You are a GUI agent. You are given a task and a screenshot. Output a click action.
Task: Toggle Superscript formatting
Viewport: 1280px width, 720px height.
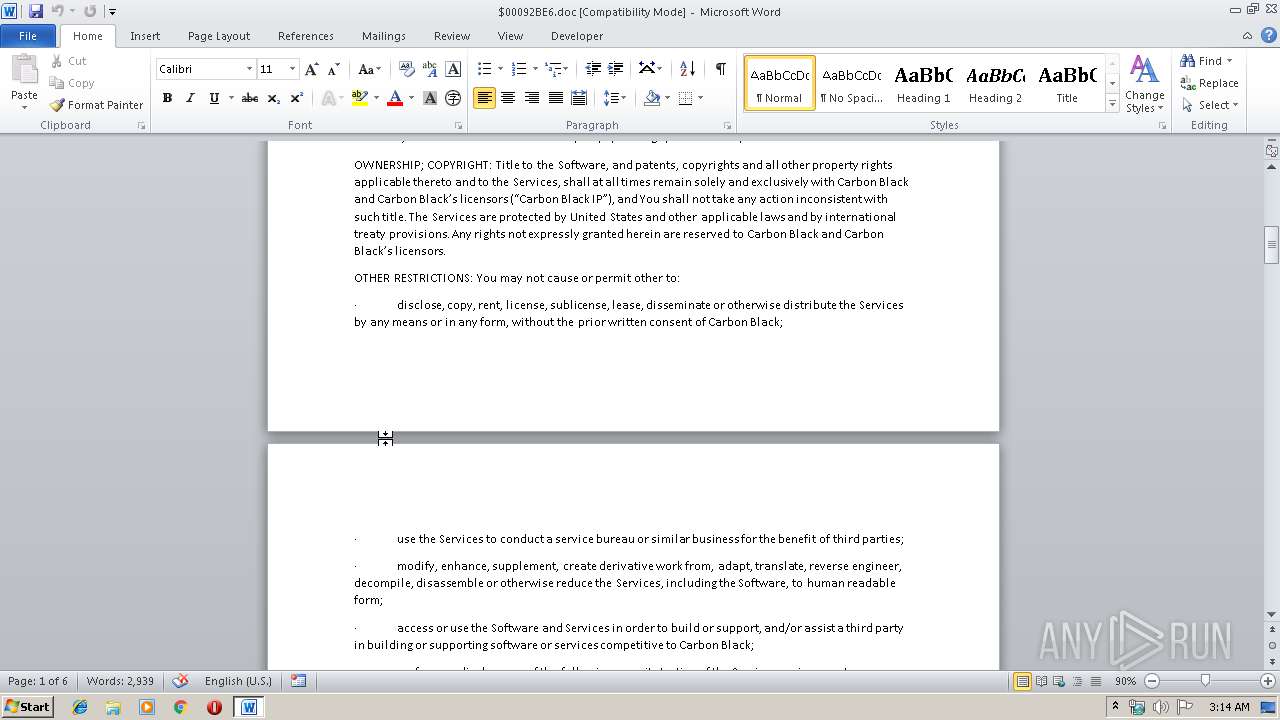pos(297,98)
